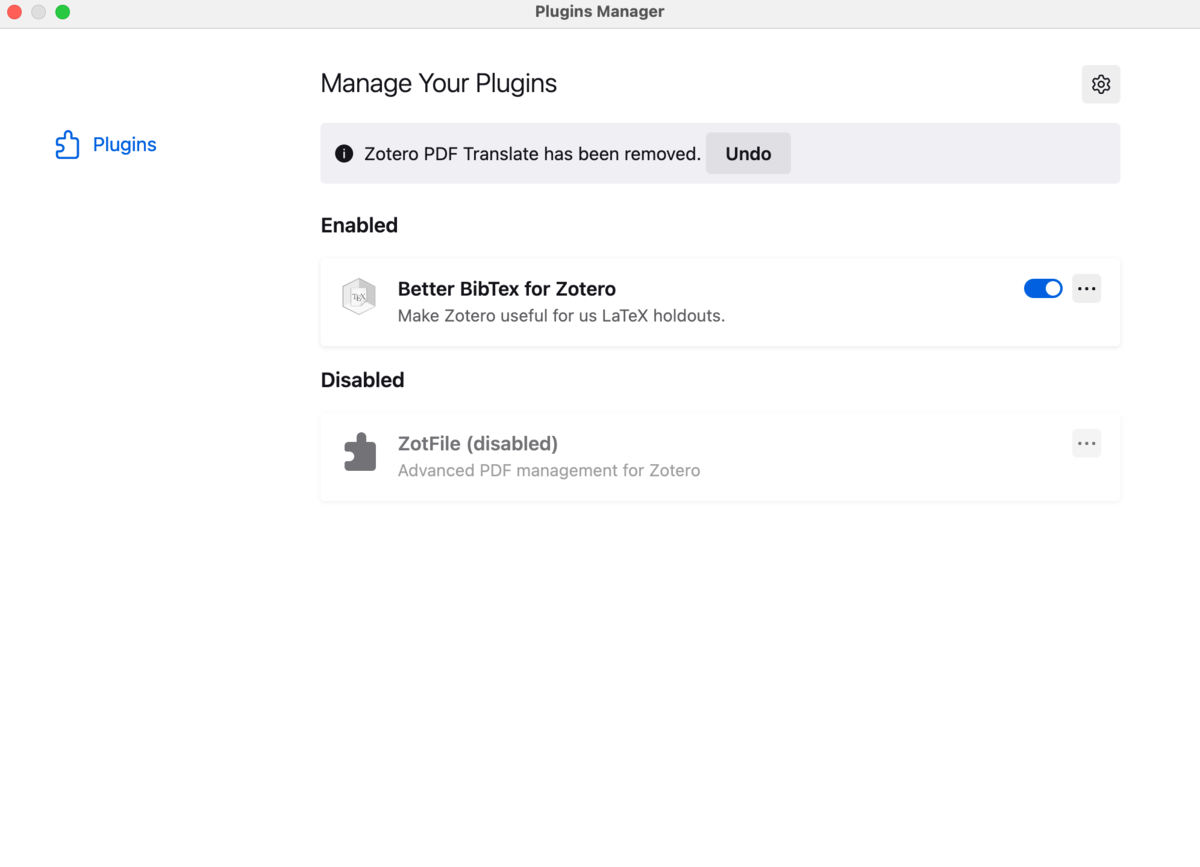Open more options for ZotFile (disabled)
1200x867 pixels.
tap(1087, 444)
